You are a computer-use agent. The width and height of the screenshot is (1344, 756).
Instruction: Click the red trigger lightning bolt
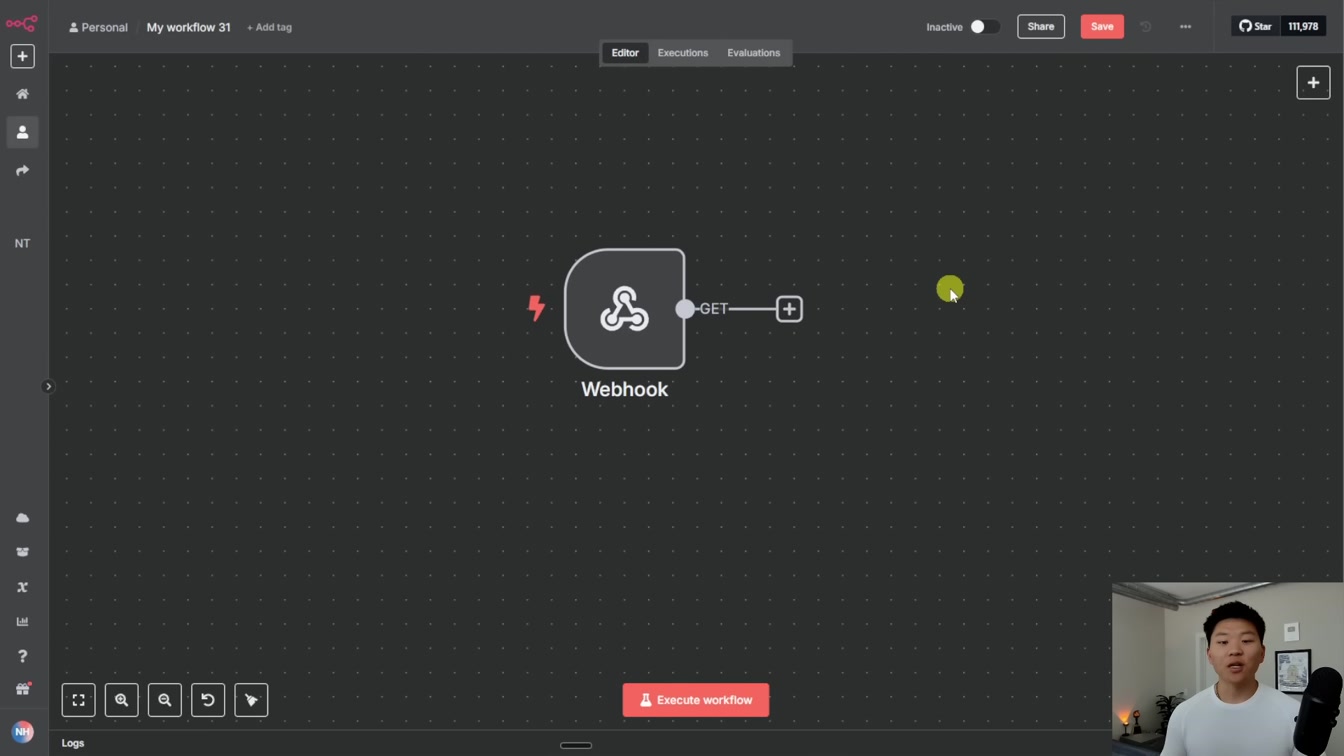point(537,308)
